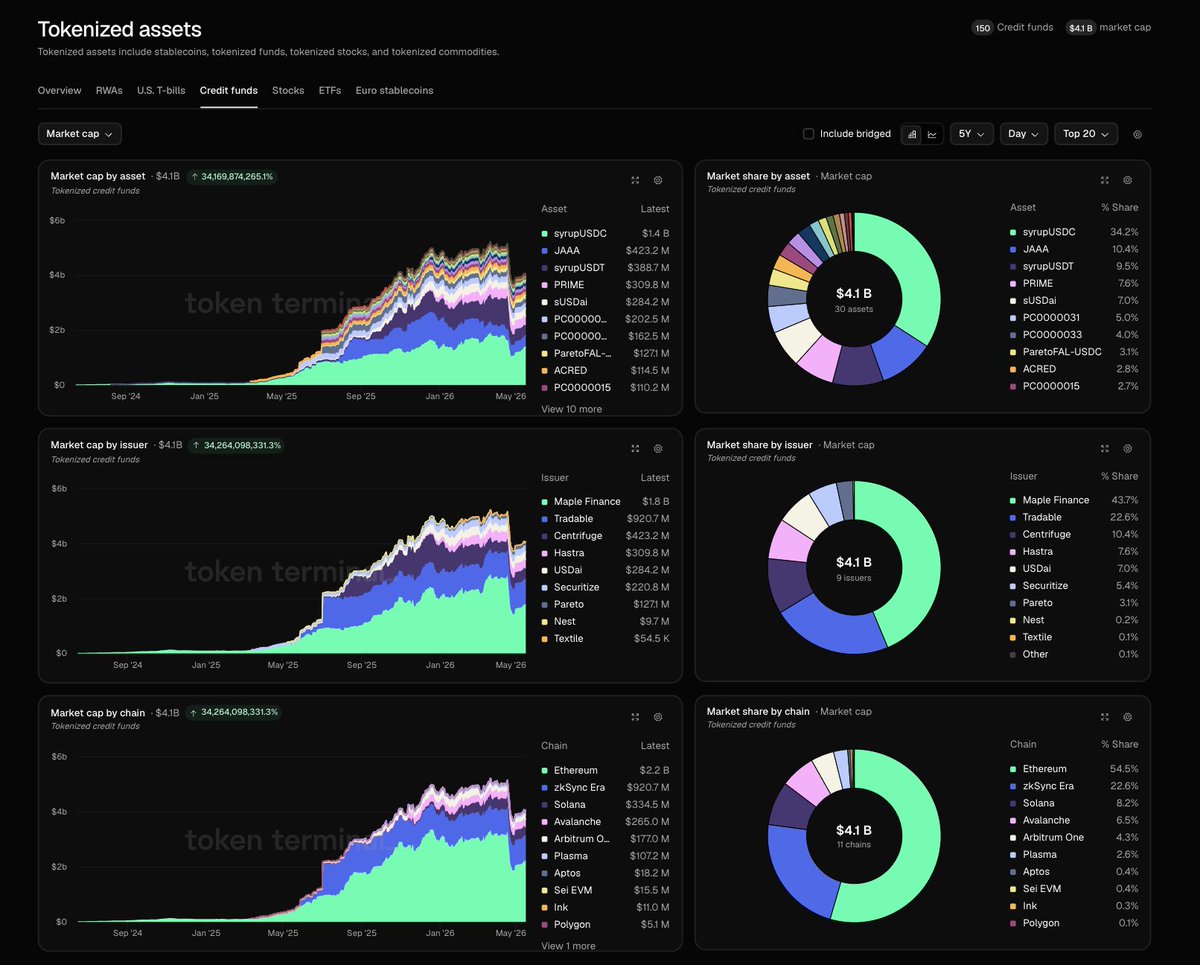1200x965 pixels.
Task: Click syrupUSDC swatch in Market share by asset
Action: click(1015, 232)
